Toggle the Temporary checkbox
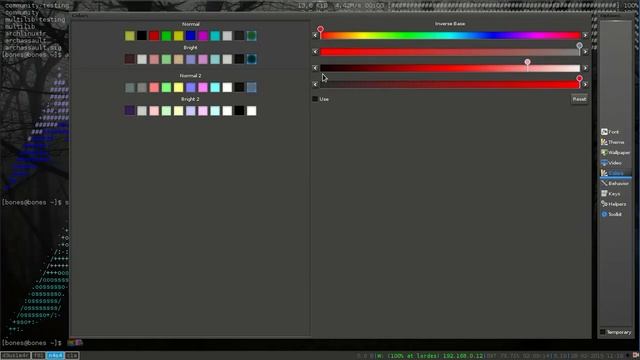The height and width of the screenshot is (360, 640). (x=602, y=332)
